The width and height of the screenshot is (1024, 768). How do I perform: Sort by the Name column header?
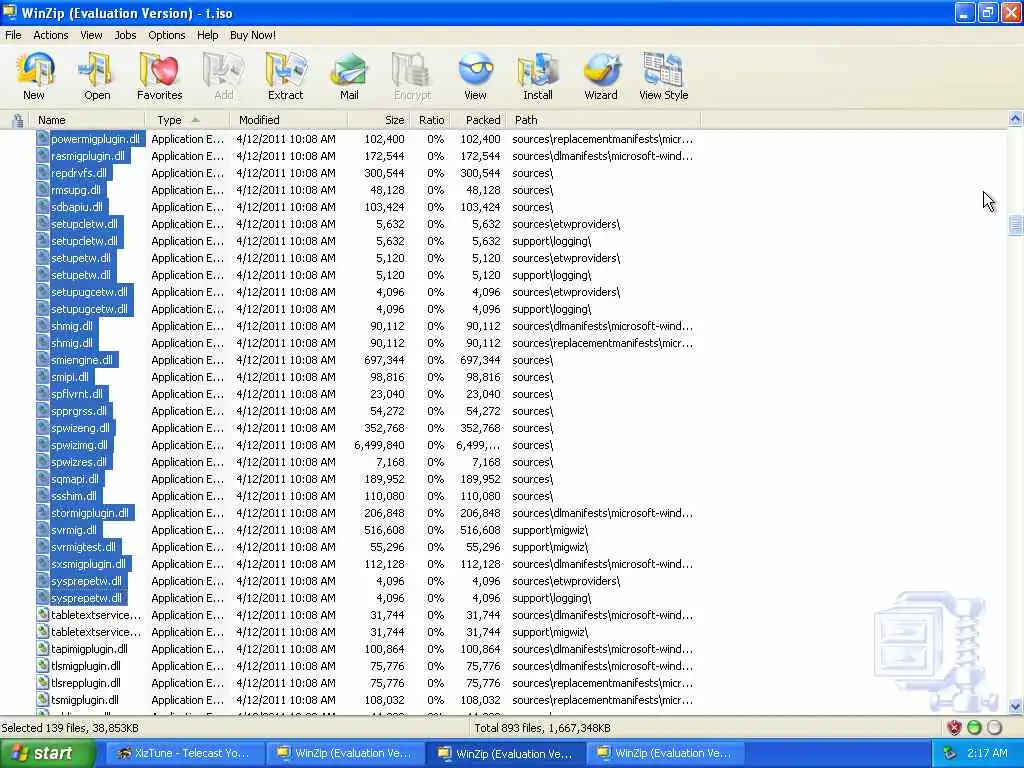pos(88,120)
